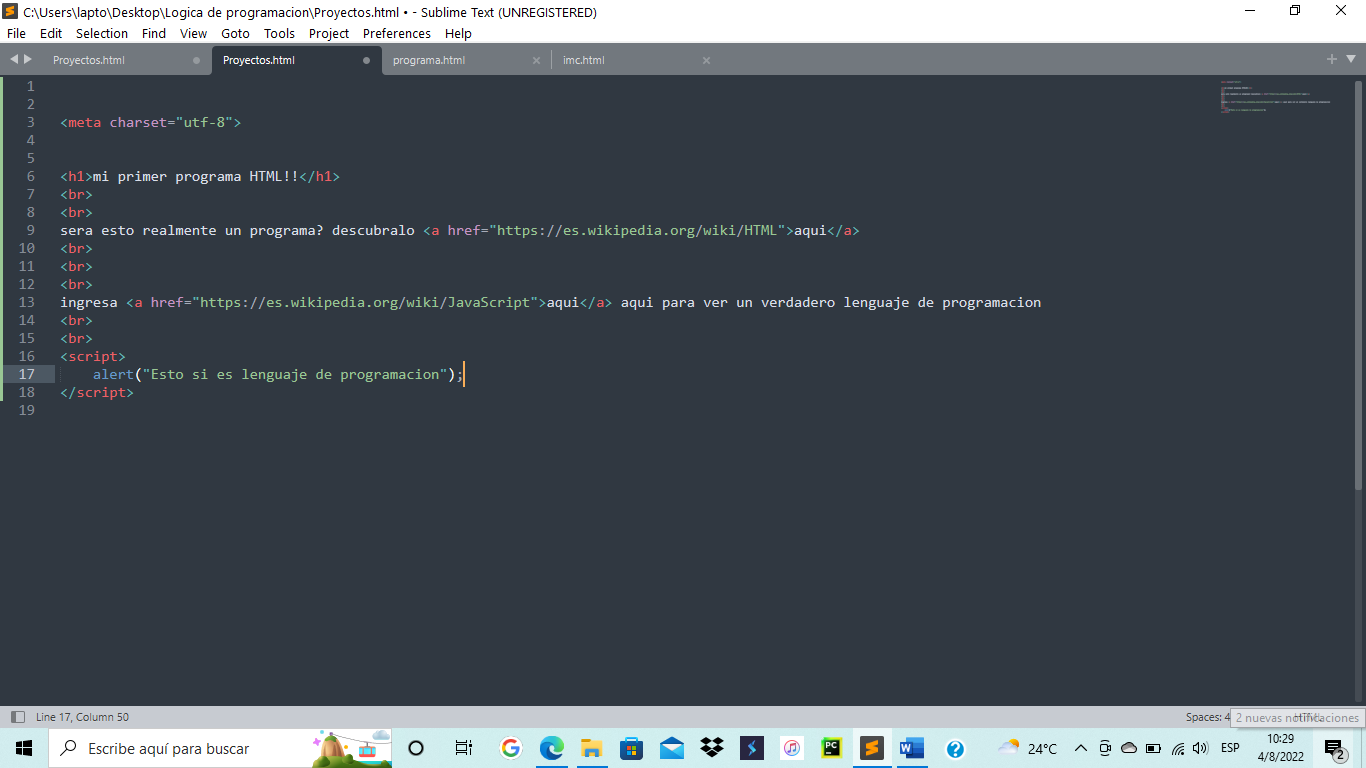Open the tab list dropdown arrow
This screenshot has width=1366, height=768.
pyautogui.click(x=1350, y=60)
